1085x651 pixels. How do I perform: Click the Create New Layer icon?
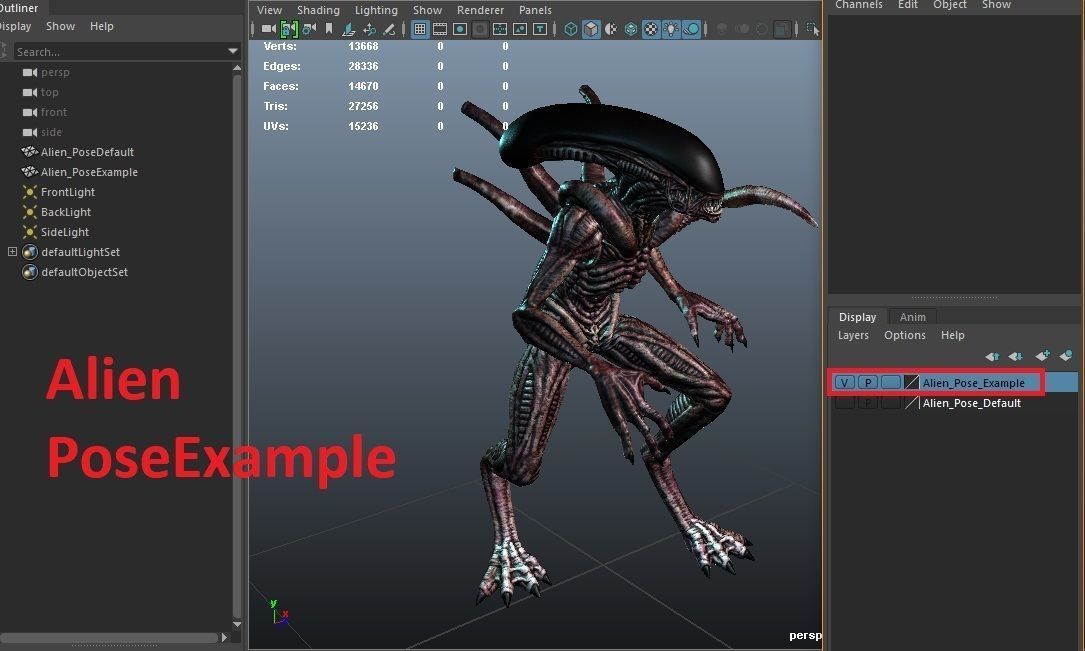pyautogui.click(x=1042, y=356)
